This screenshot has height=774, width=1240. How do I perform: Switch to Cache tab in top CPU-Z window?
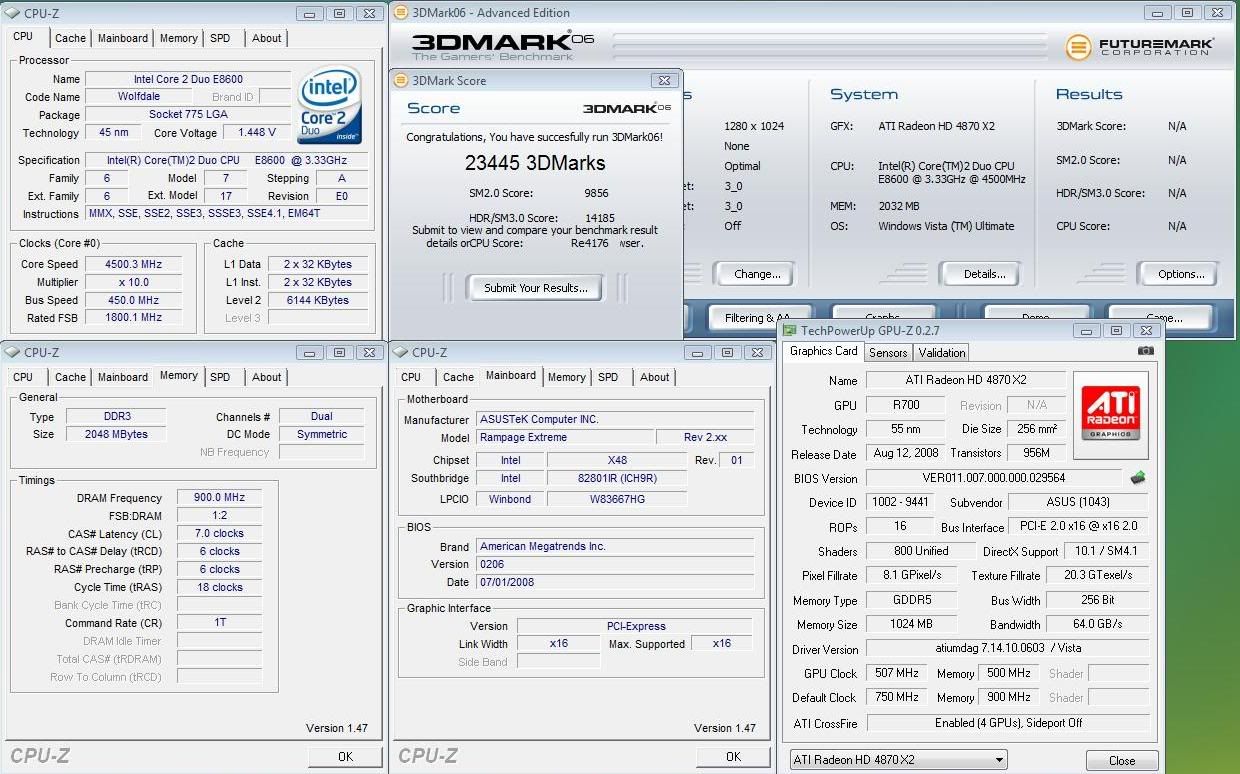point(70,38)
